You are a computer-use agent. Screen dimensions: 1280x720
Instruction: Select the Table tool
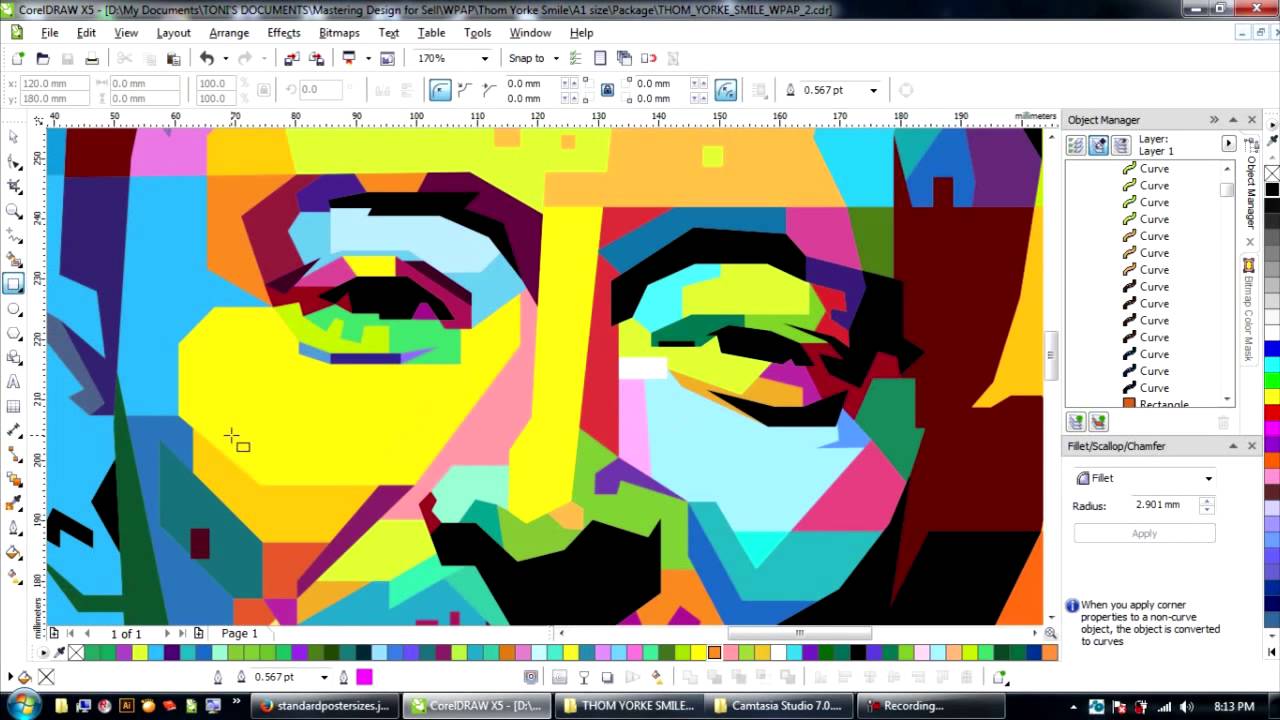coord(14,406)
